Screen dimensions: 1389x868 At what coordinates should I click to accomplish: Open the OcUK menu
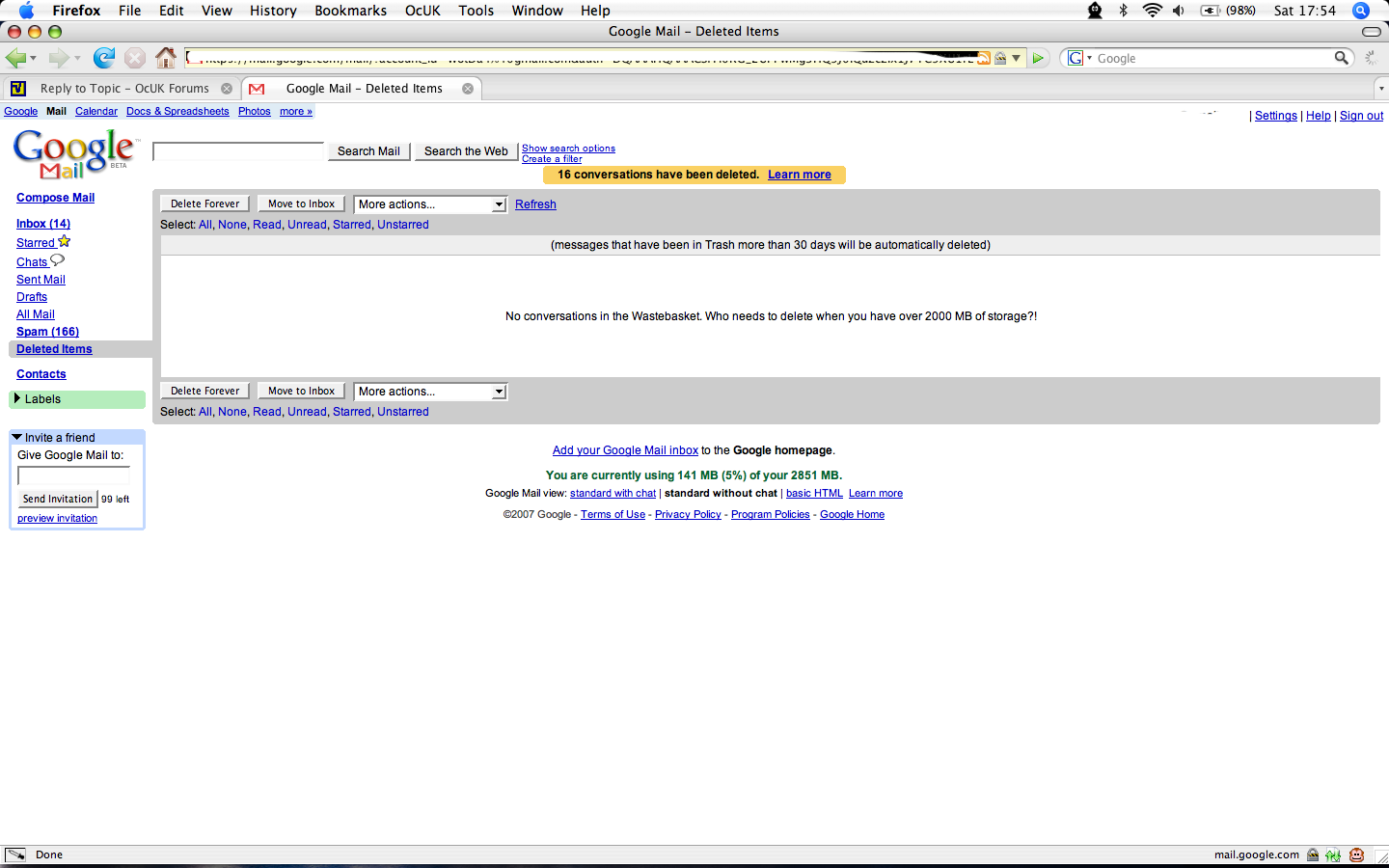pos(422,11)
